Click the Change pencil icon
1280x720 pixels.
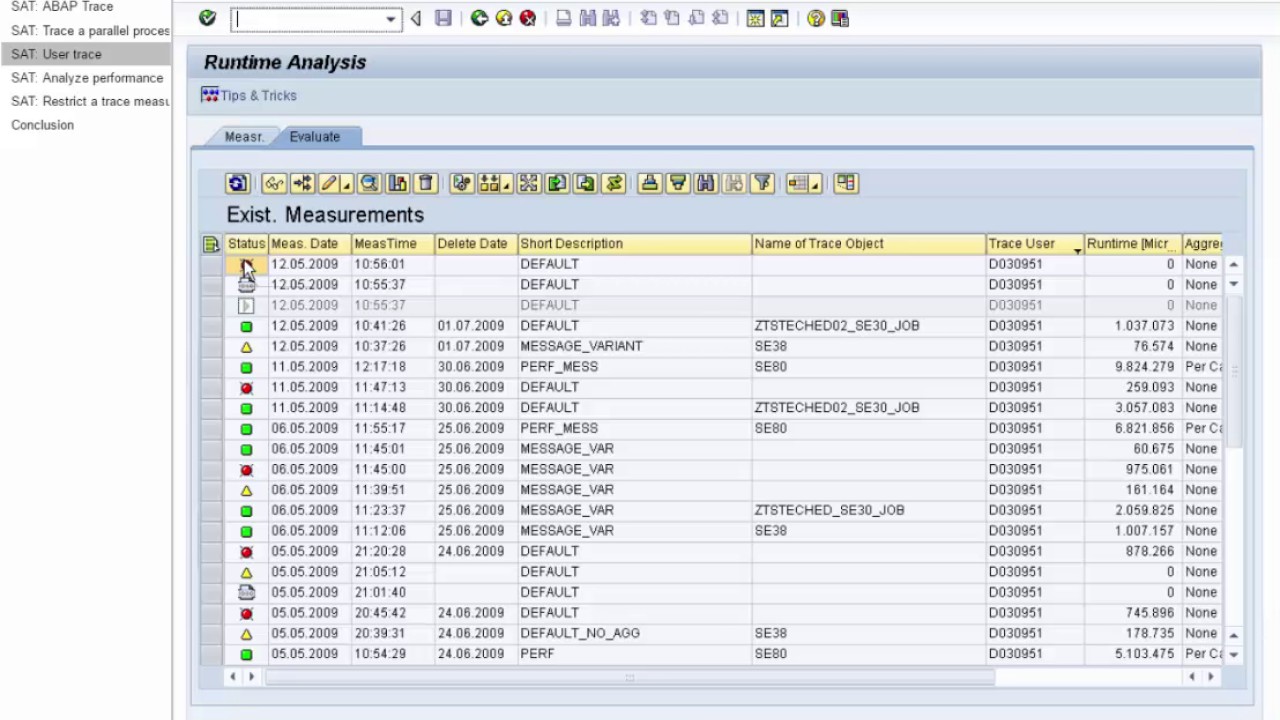(328, 183)
